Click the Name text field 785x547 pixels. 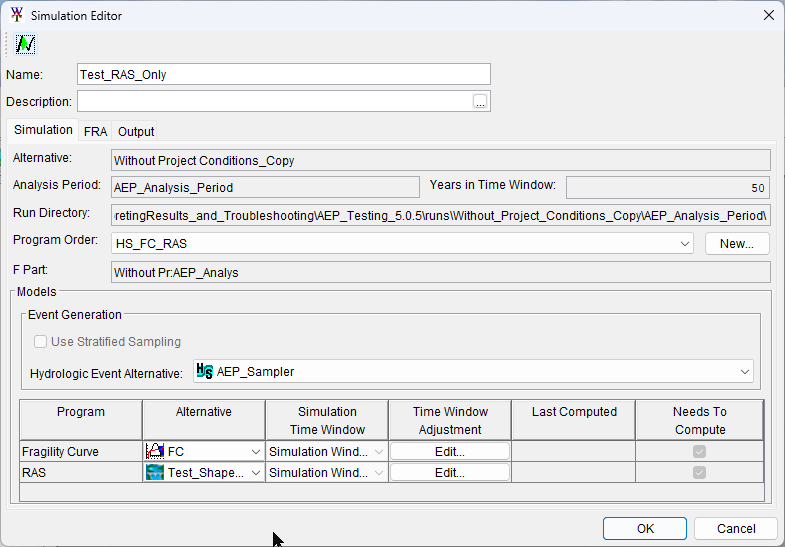(284, 74)
